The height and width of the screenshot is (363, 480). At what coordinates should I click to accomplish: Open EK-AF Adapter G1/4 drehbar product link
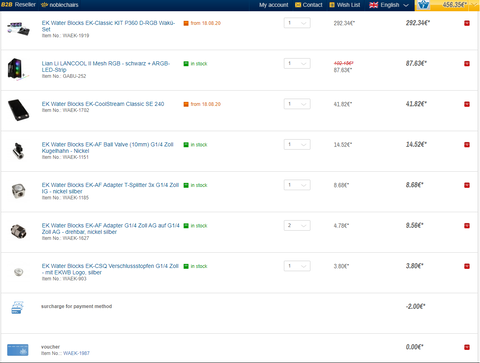click(110, 229)
